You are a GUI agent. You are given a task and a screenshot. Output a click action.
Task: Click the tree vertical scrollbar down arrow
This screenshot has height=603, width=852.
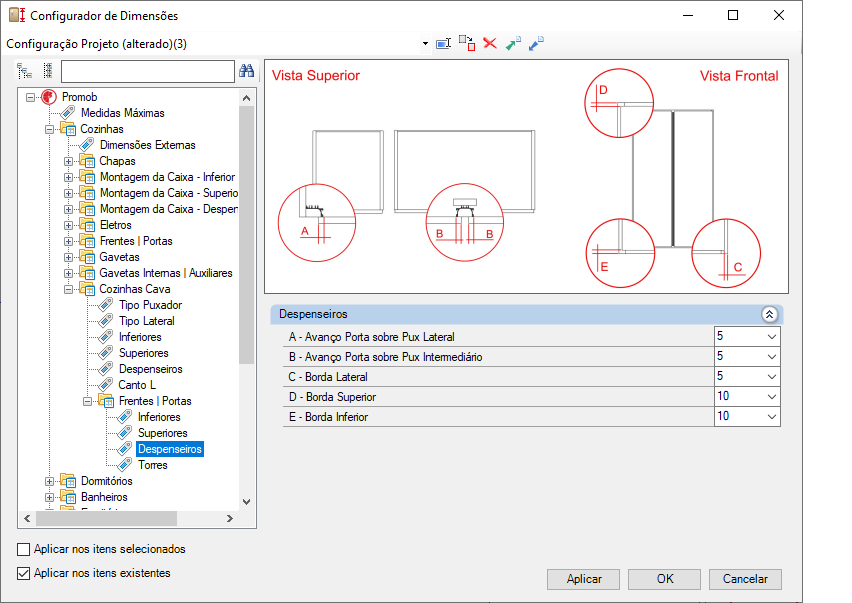(x=247, y=501)
